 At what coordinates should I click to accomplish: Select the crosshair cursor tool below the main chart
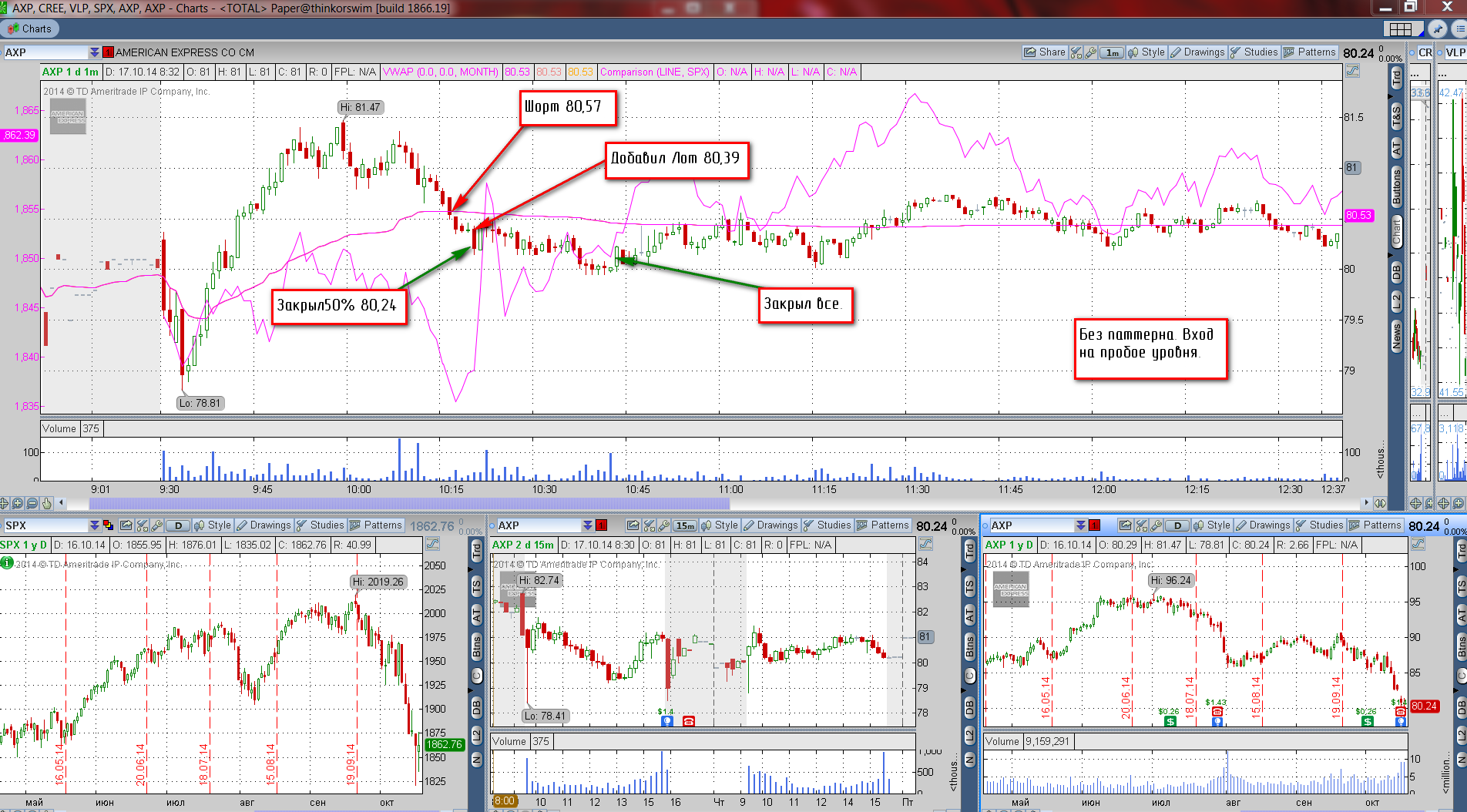4,503
